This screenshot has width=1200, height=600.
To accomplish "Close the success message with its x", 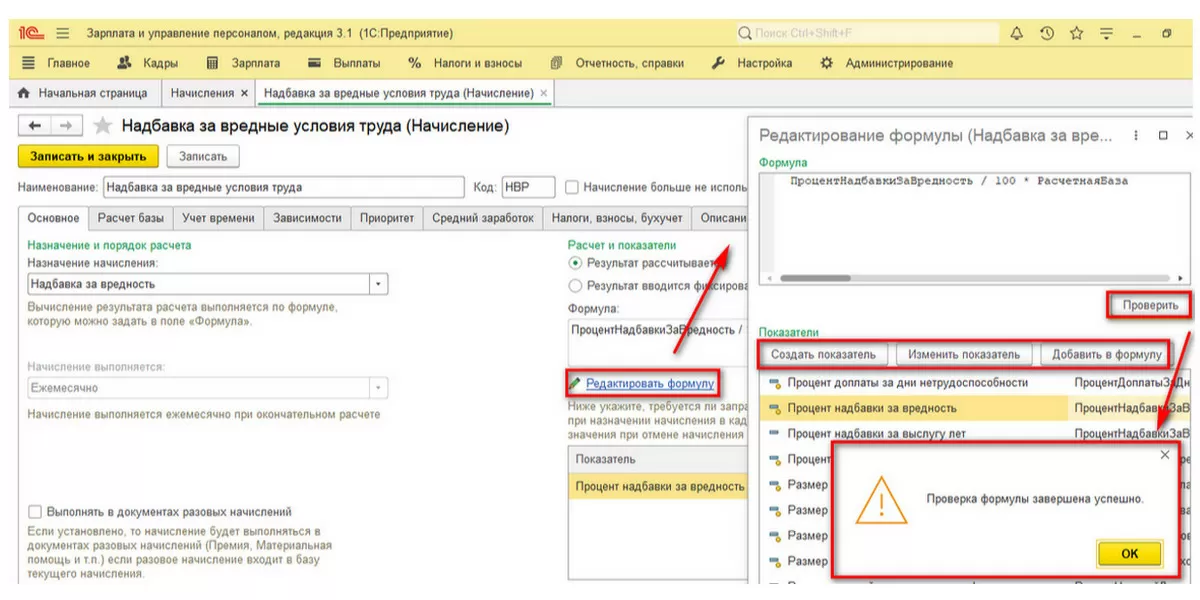I will pyautogui.click(x=1164, y=455).
